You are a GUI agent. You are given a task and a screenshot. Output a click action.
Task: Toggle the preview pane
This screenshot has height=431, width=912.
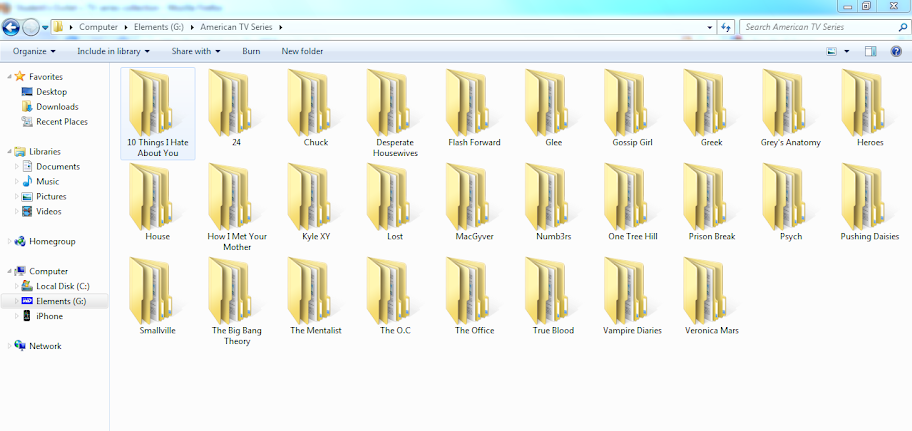pyautogui.click(x=870, y=51)
